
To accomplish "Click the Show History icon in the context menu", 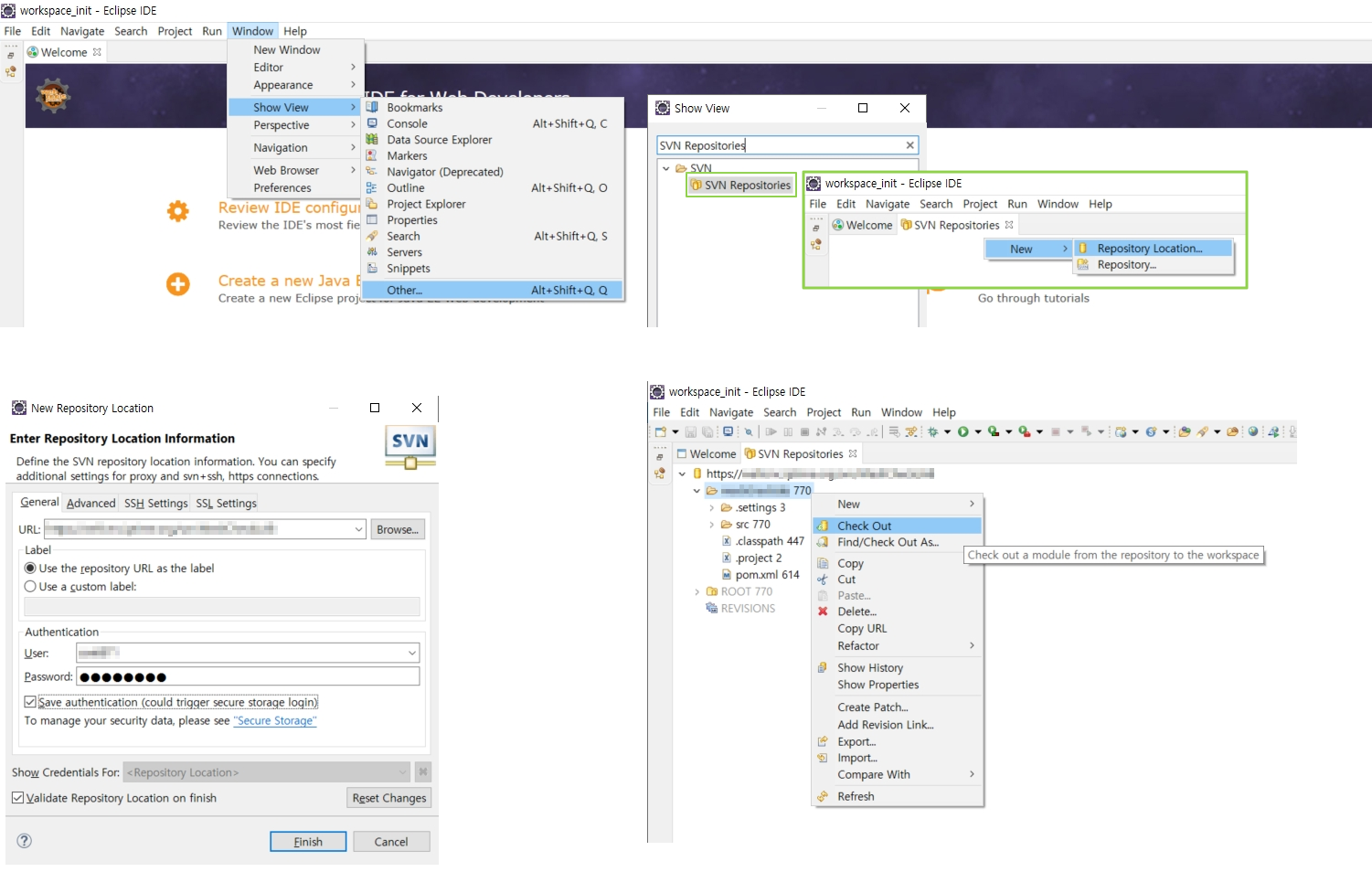I will point(823,667).
